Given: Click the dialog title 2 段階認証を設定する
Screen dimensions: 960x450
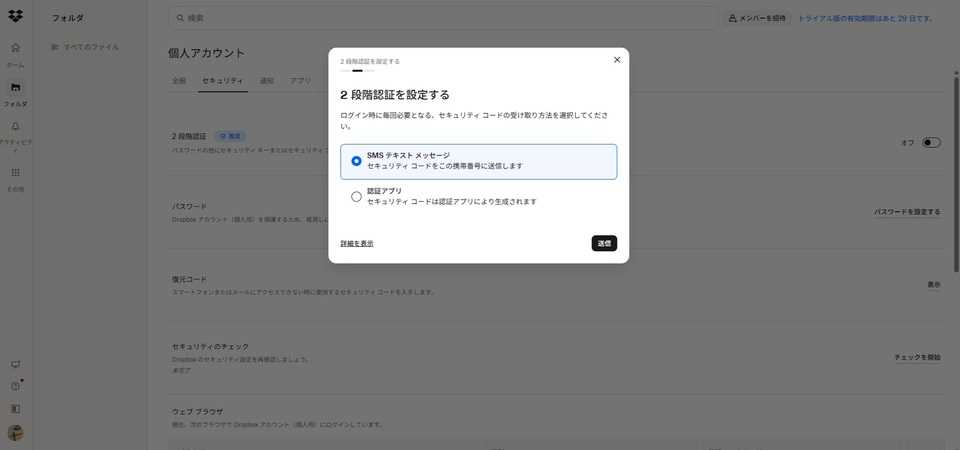Looking at the screenshot, I should (x=395, y=95).
